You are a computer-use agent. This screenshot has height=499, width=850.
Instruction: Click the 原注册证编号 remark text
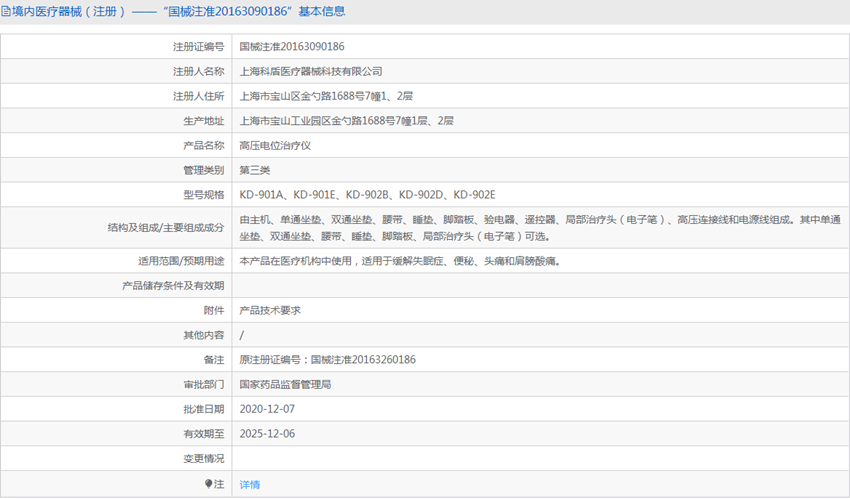pyautogui.click(x=327, y=359)
